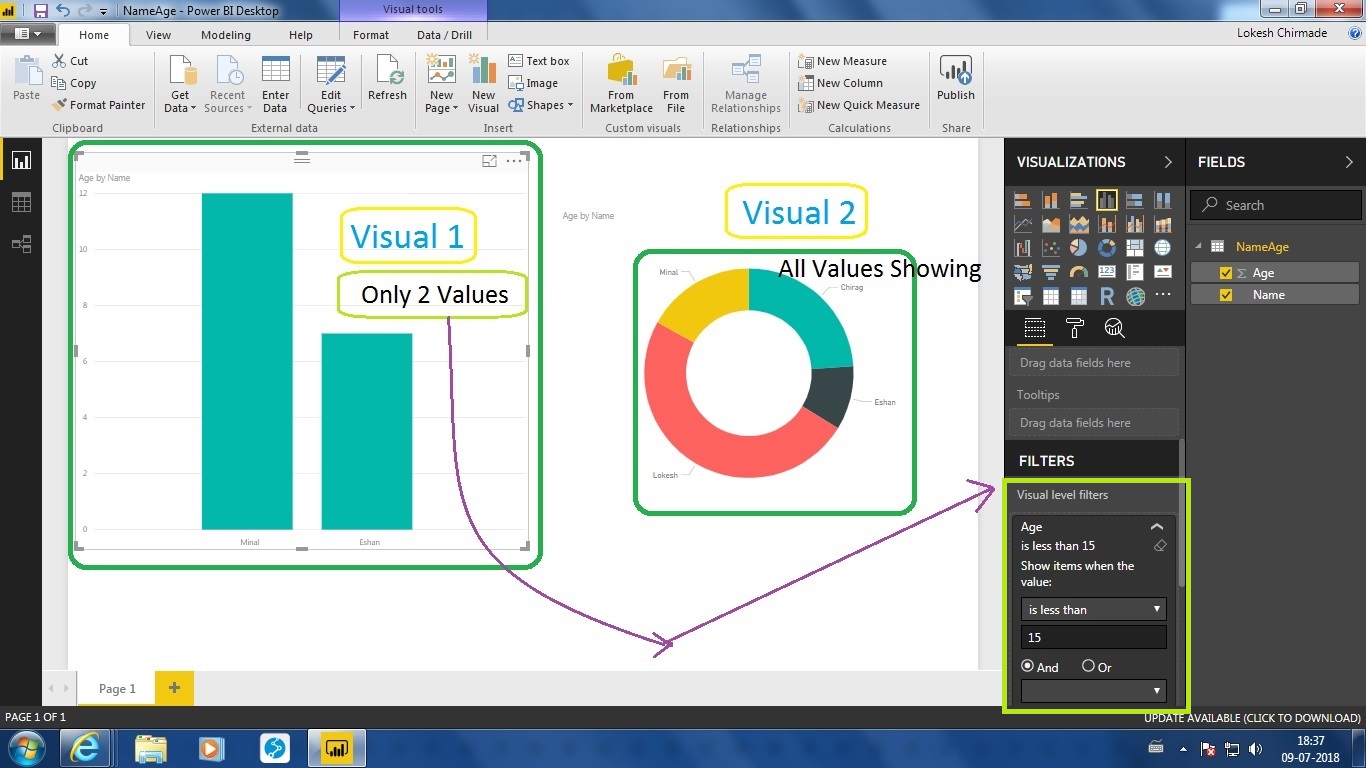Add a new page with plus button

click(174, 688)
